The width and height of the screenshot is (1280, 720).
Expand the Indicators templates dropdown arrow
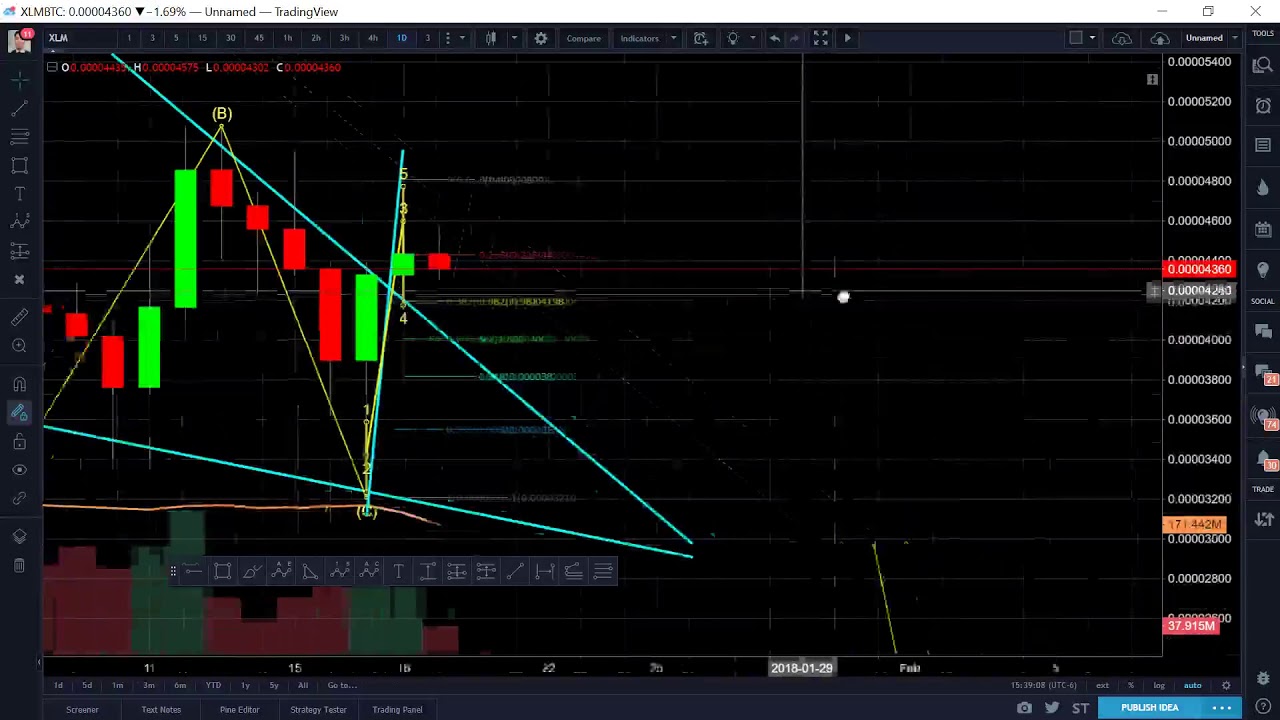click(674, 38)
